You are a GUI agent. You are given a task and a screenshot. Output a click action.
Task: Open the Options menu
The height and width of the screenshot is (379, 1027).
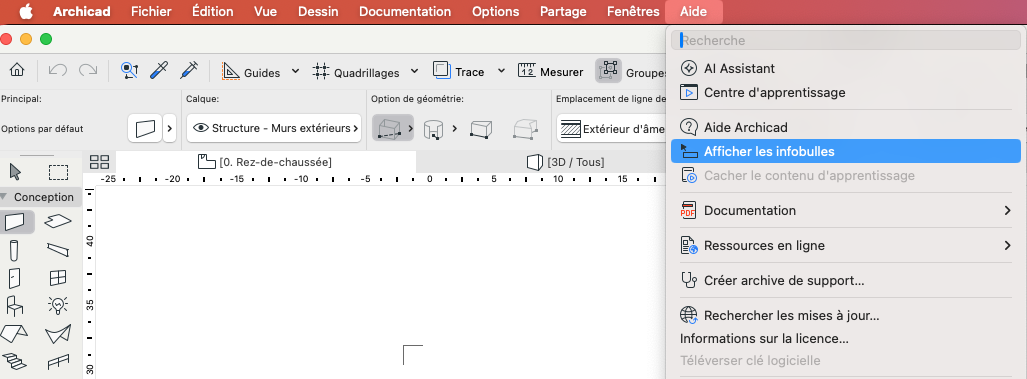click(x=496, y=11)
